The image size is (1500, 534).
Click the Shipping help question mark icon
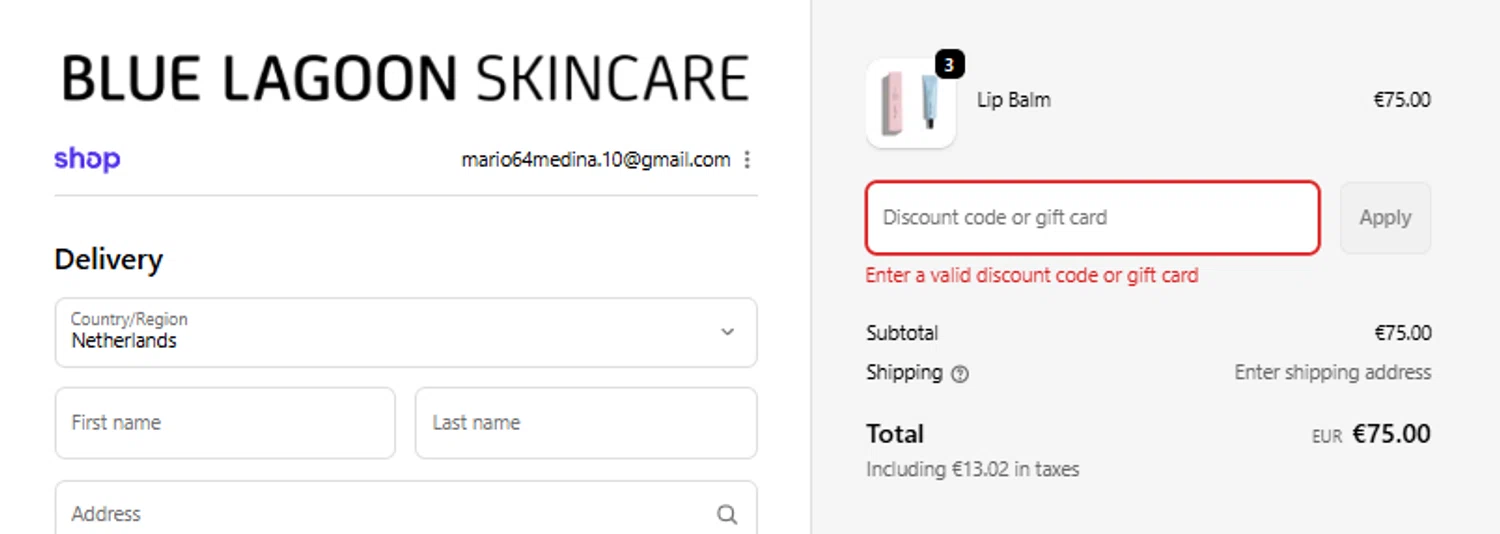[960, 374]
